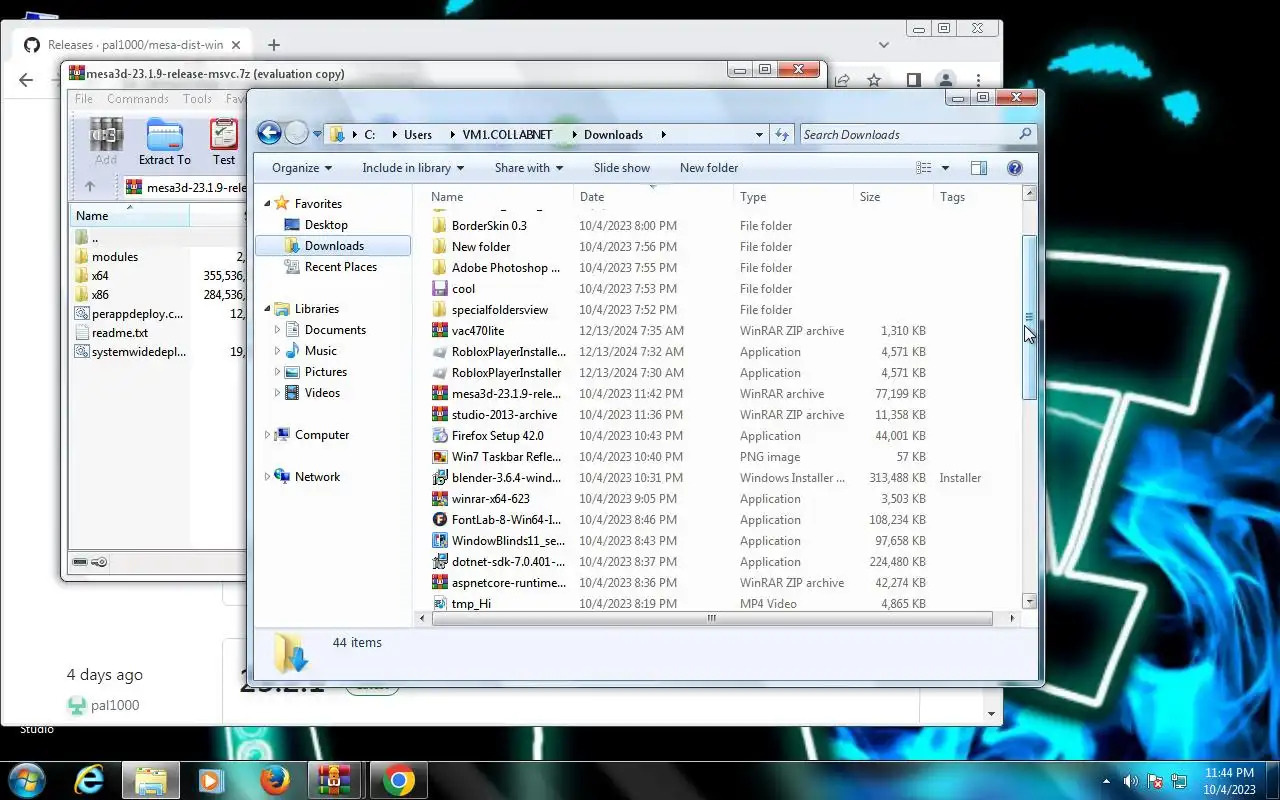Select Recent Places in Favorites
The height and width of the screenshot is (800, 1280).
341,267
